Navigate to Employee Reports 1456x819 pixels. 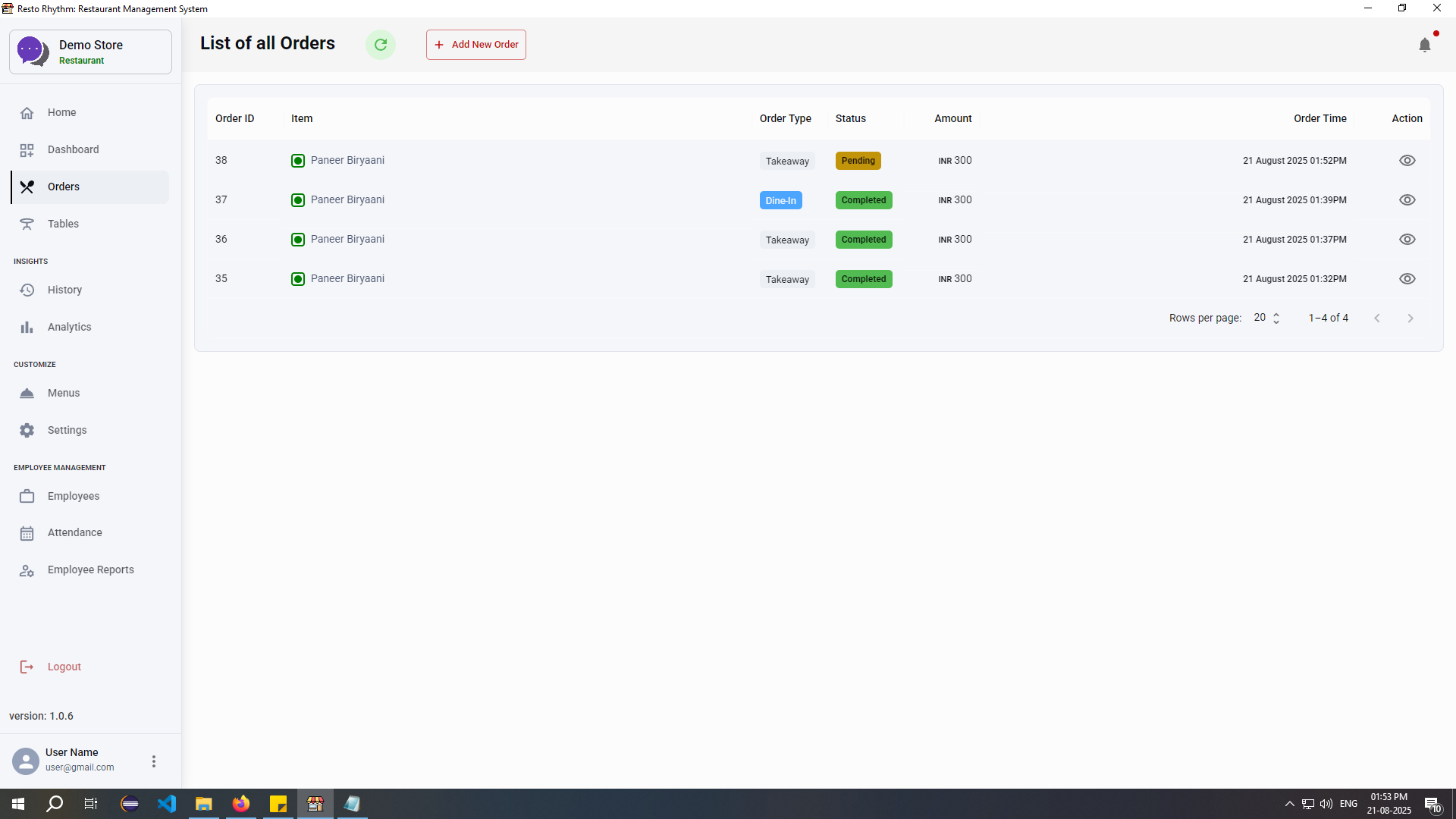pyautogui.click(x=90, y=570)
